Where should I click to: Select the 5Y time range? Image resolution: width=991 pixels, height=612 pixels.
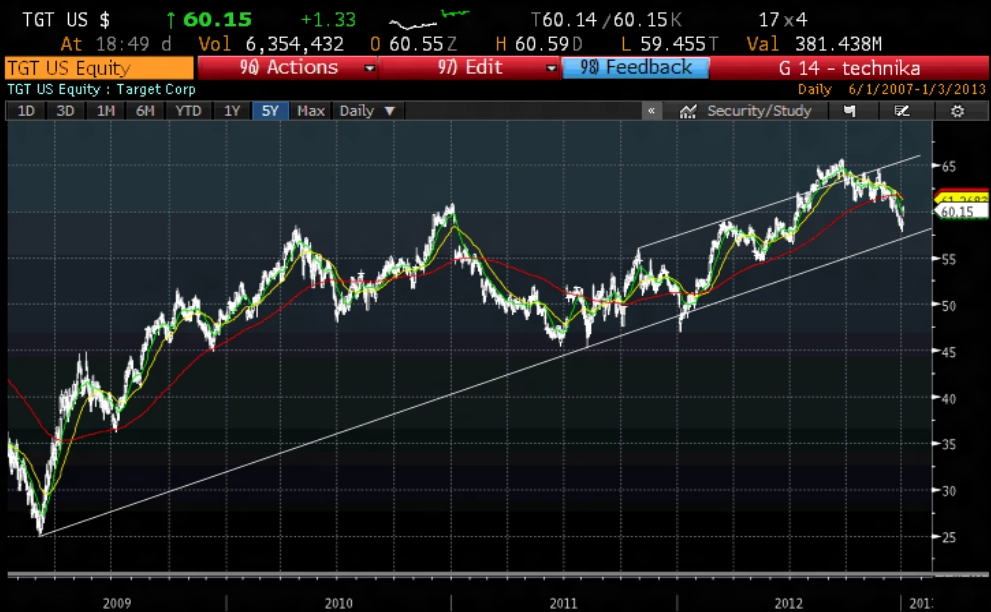click(x=270, y=111)
